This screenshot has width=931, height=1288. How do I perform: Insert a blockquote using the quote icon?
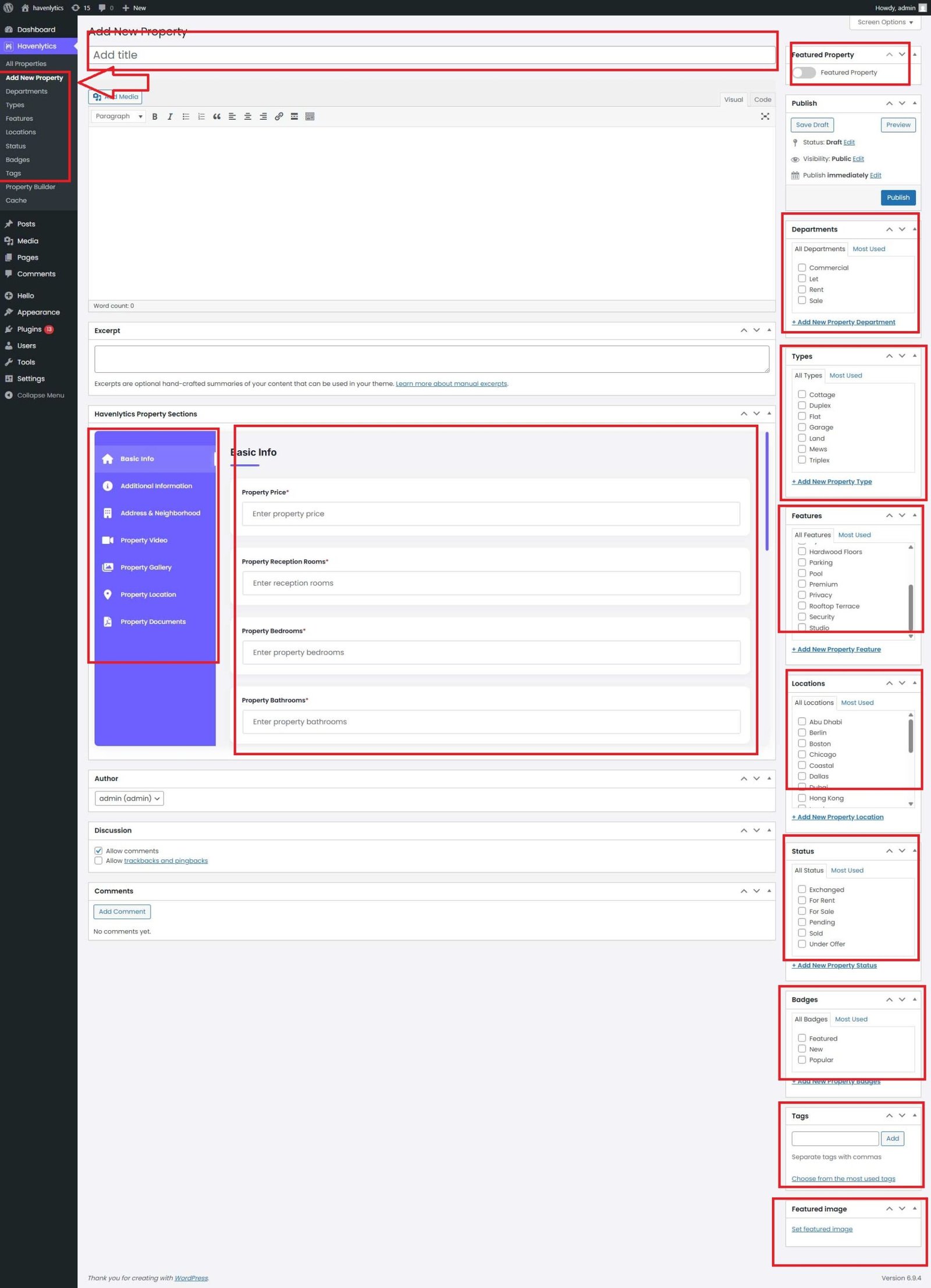[x=216, y=116]
